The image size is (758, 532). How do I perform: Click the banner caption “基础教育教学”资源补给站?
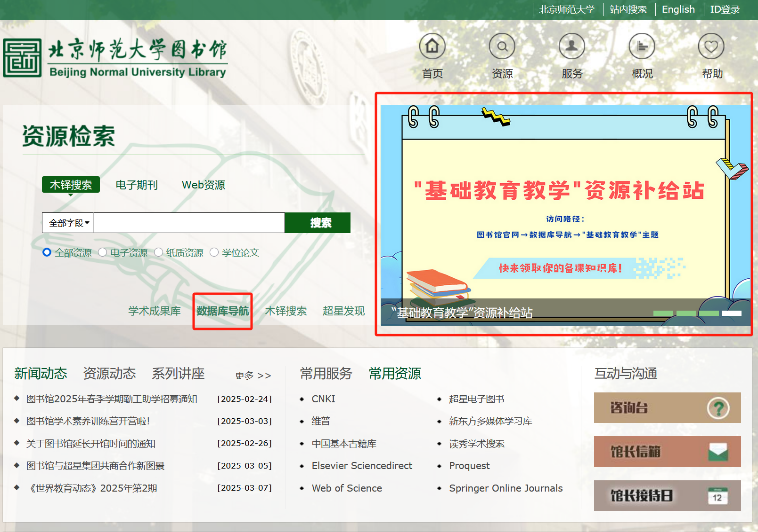[462, 313]
